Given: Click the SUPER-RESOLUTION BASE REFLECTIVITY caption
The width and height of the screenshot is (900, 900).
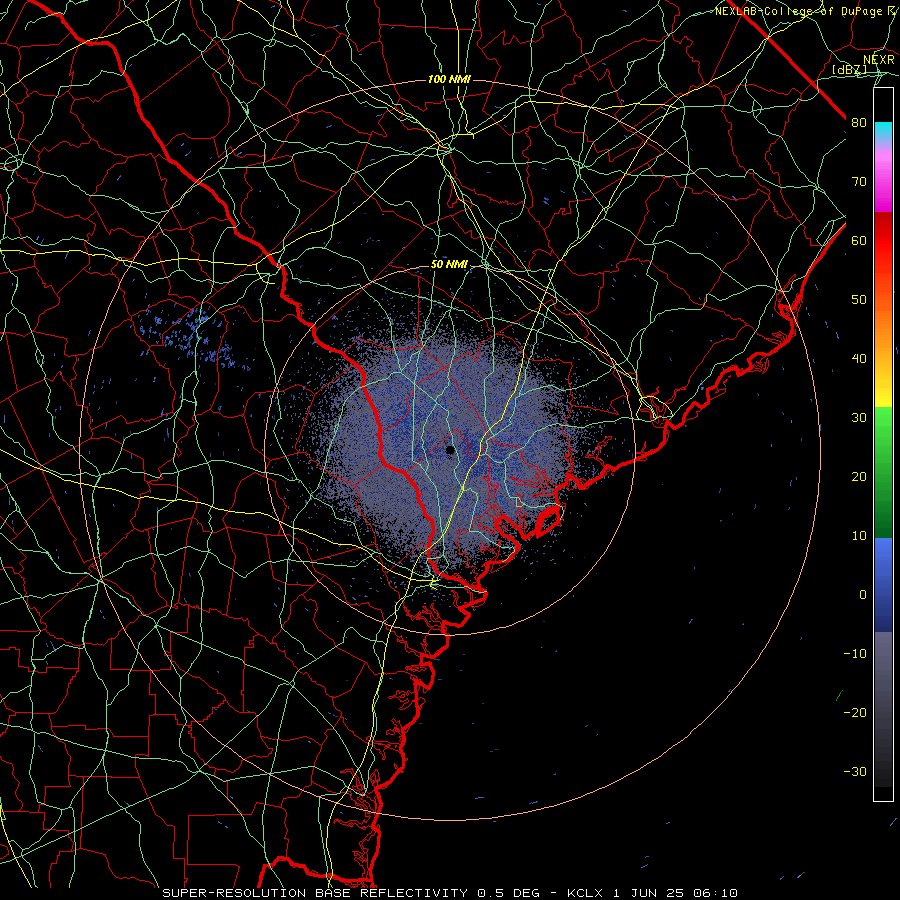Looking at the screenshot, I should [315, 893].
